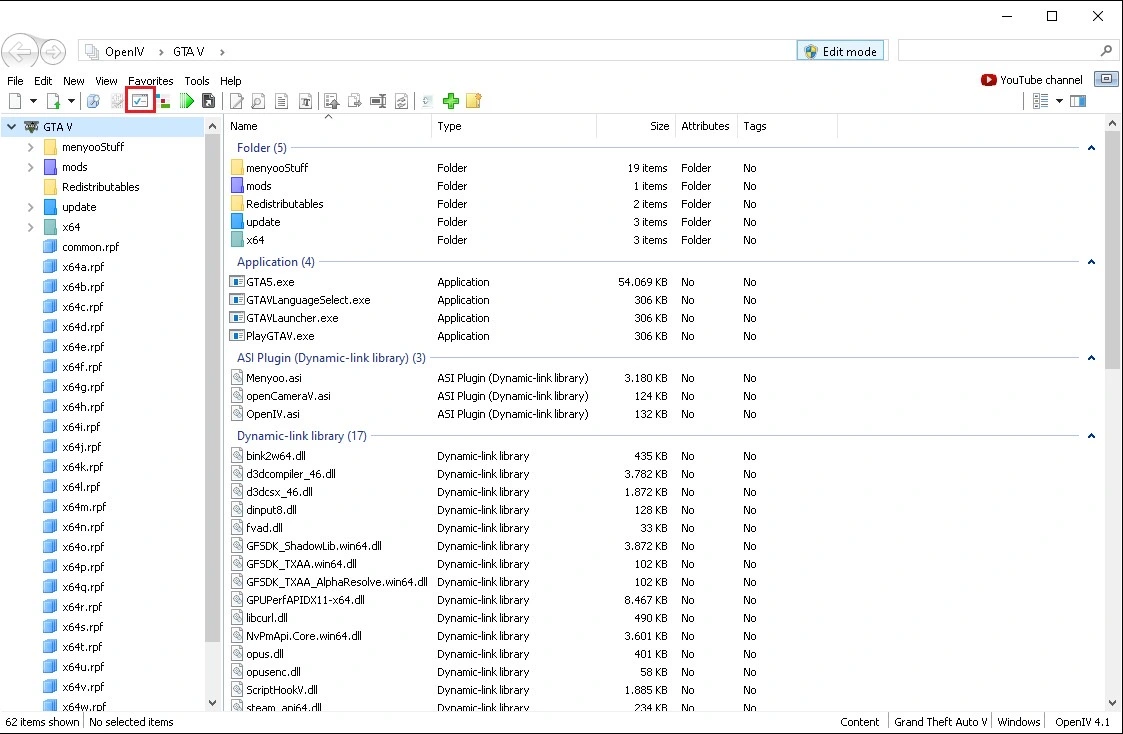Open the File menu
The image size is (1123, 734).
point(15,81)
